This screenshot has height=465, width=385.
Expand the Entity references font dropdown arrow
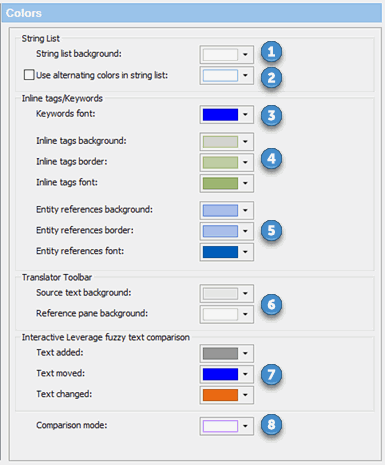(x=245, y=252)
